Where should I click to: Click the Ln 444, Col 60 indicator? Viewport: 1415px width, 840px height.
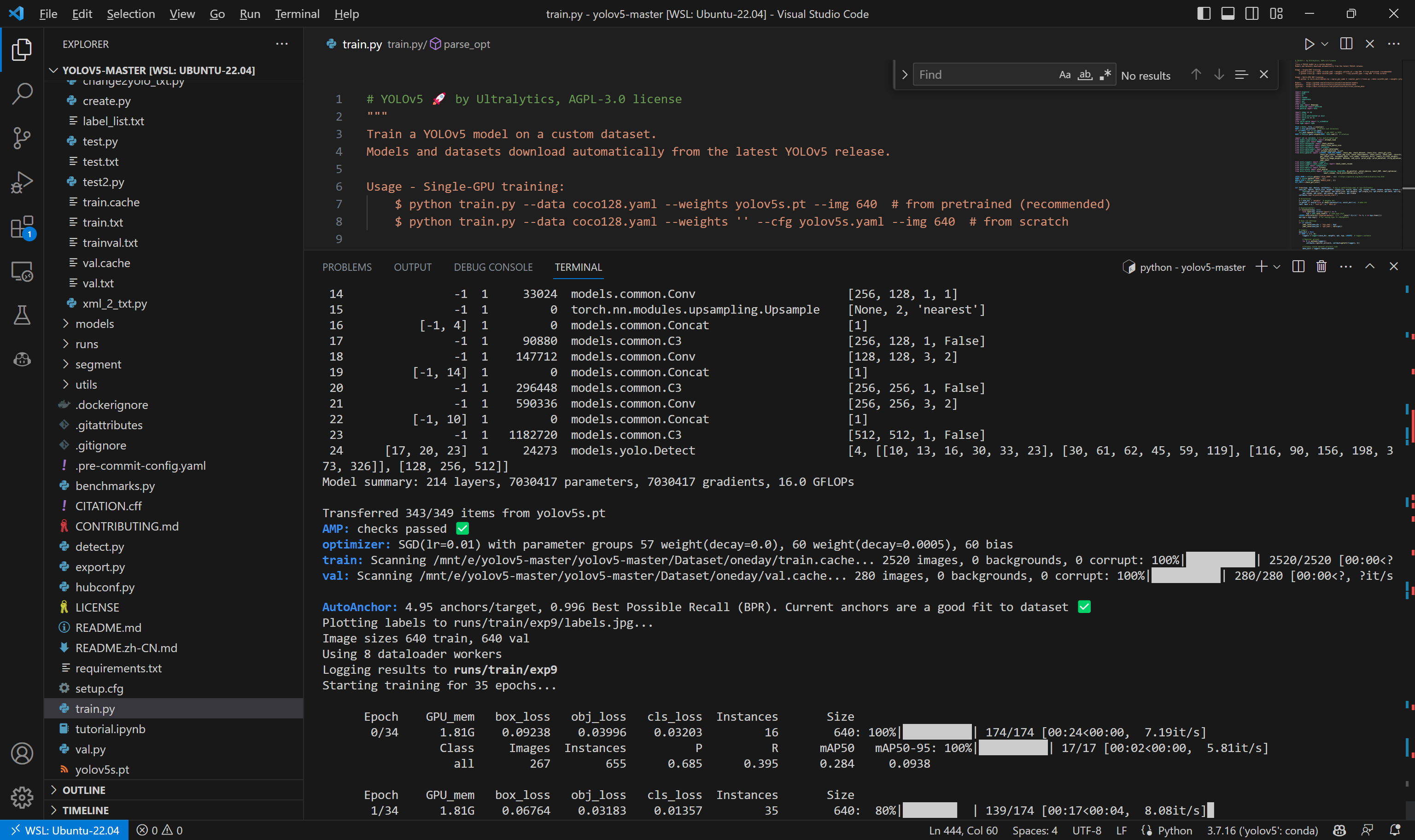point(963,830)
